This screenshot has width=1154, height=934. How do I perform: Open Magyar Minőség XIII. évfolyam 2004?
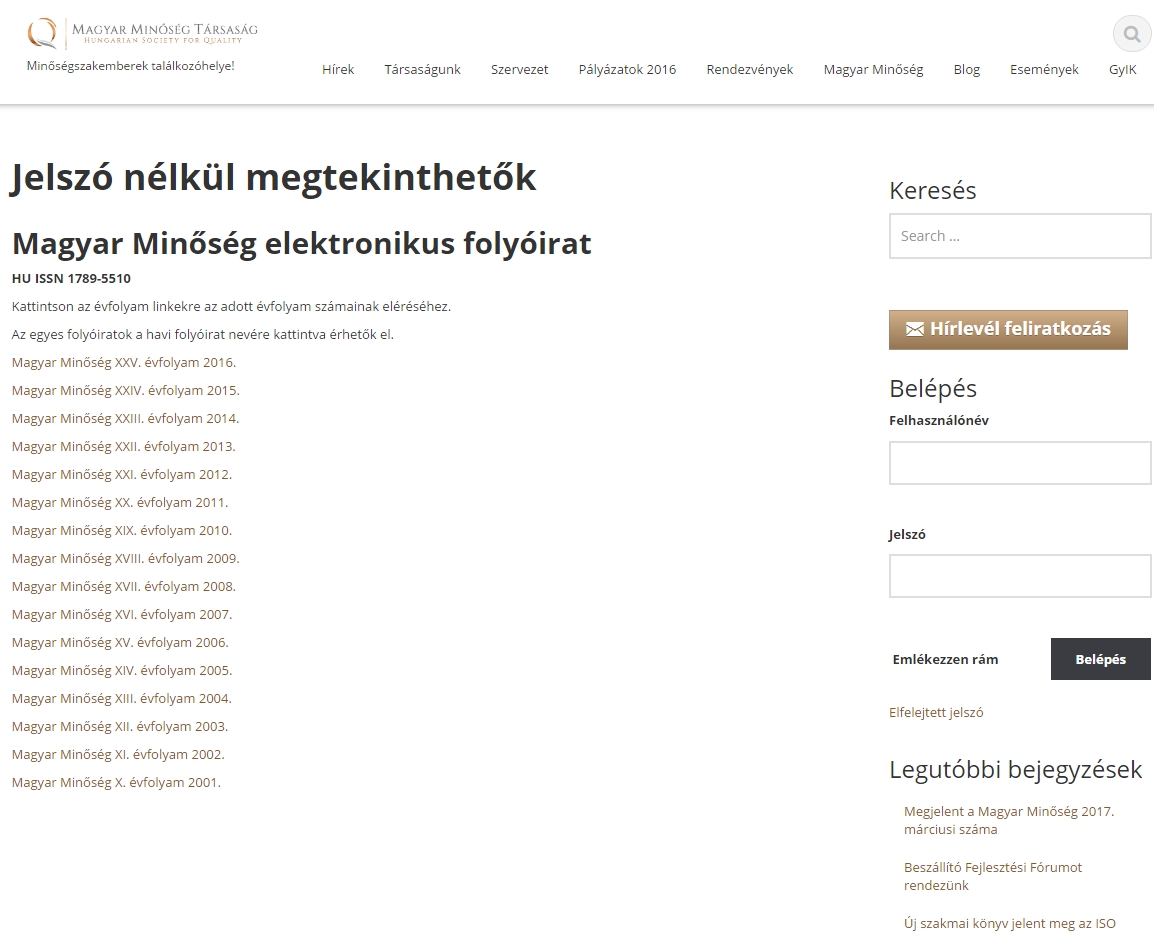pyautogui.click(x=122, y=698)
